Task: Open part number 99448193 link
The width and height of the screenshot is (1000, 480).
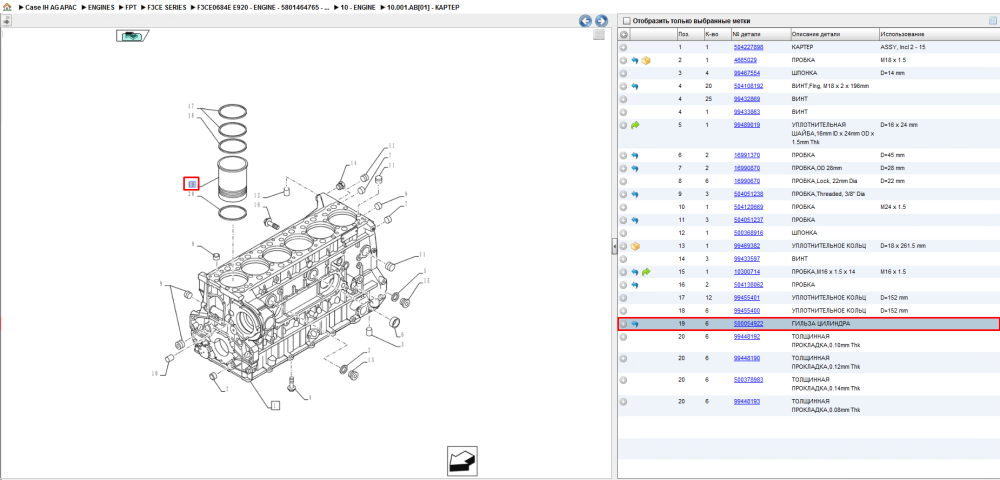Action: pos(747,402)
